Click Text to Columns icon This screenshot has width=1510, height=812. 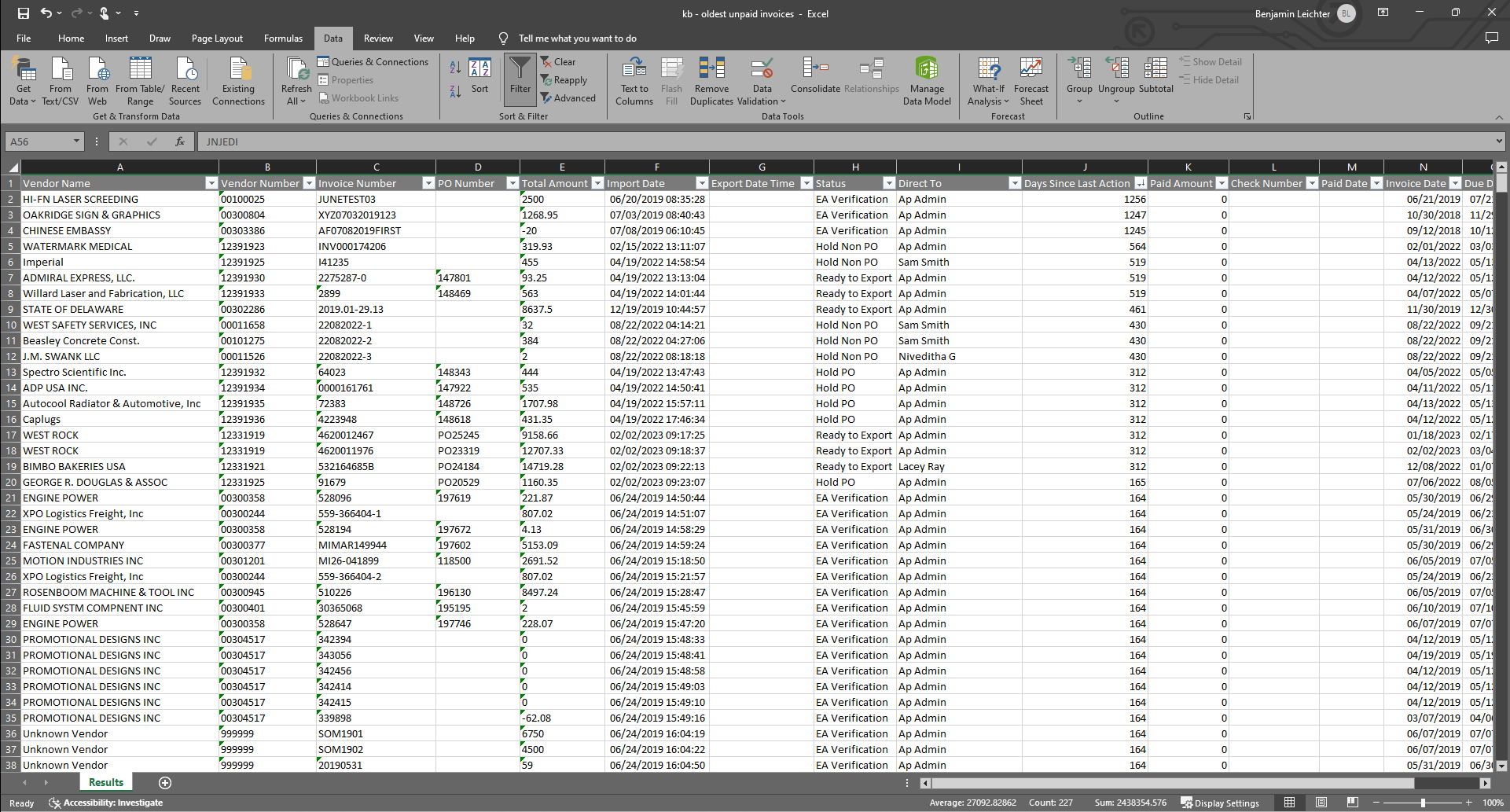point(634,82)
